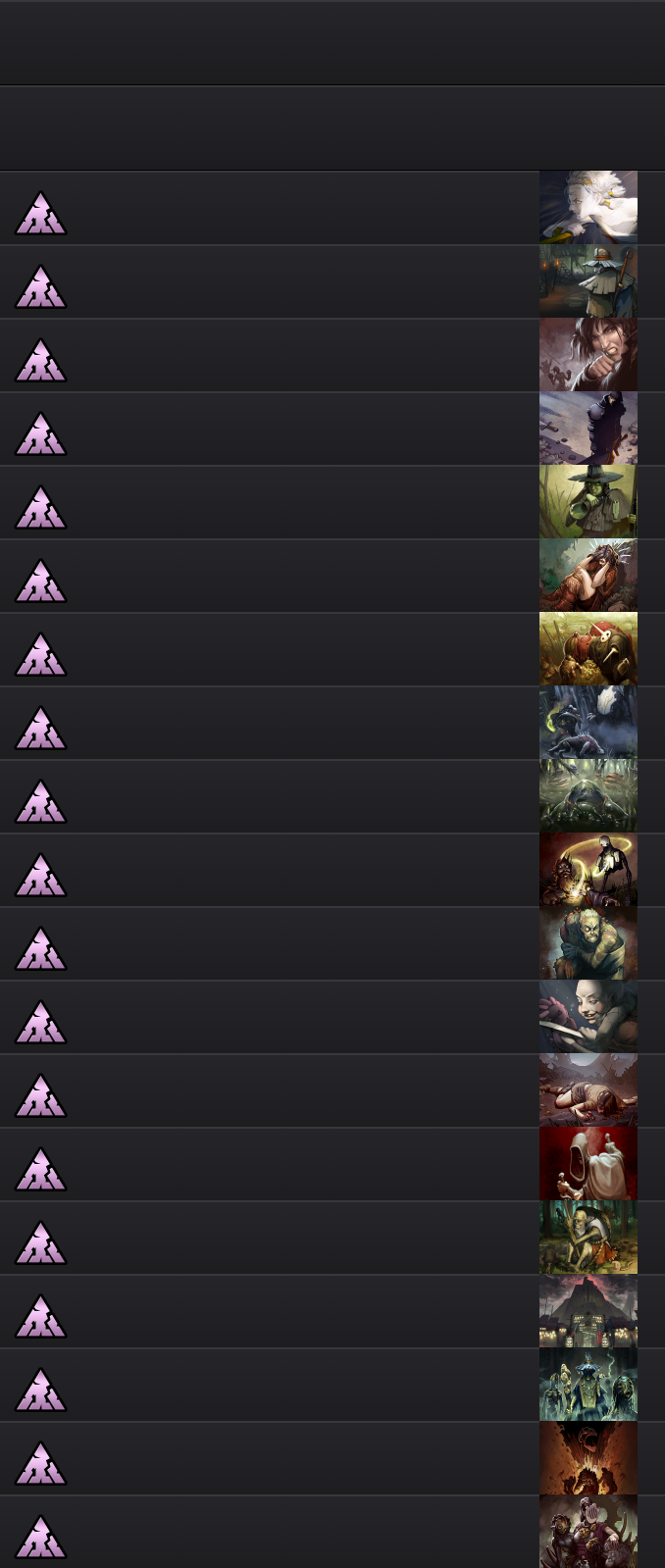665x1568 pixels.
Task: Open the white-haired pale figure thumbnail
Action: (588, 208)
